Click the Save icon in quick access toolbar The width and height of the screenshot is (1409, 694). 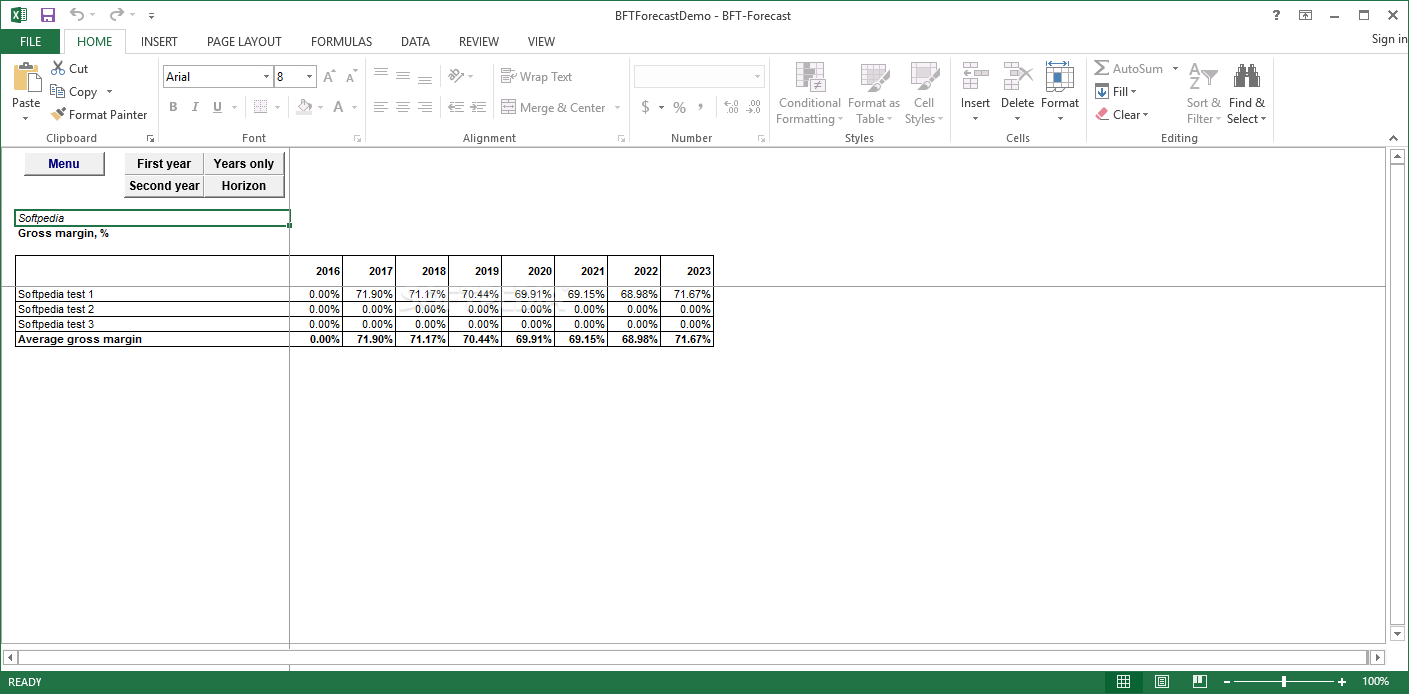coord(48,15)
